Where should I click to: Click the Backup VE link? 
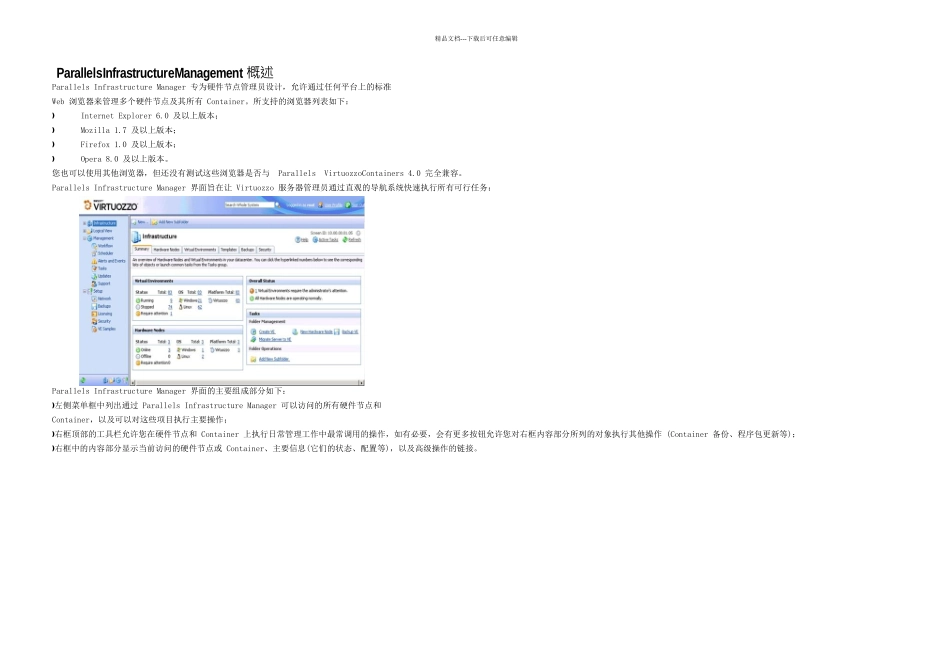[x=350, y=331]
